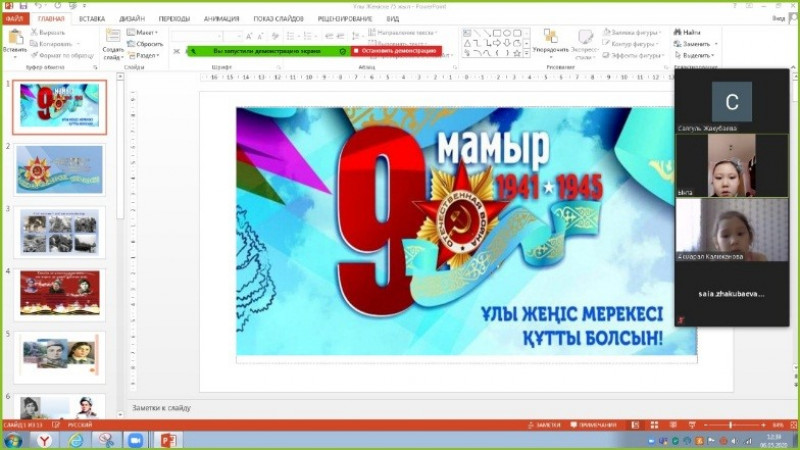Viewport: 800px width, 450px height.
Task: Click Остановить демонстрацию stop sharing button
Action: click(396, 51)
